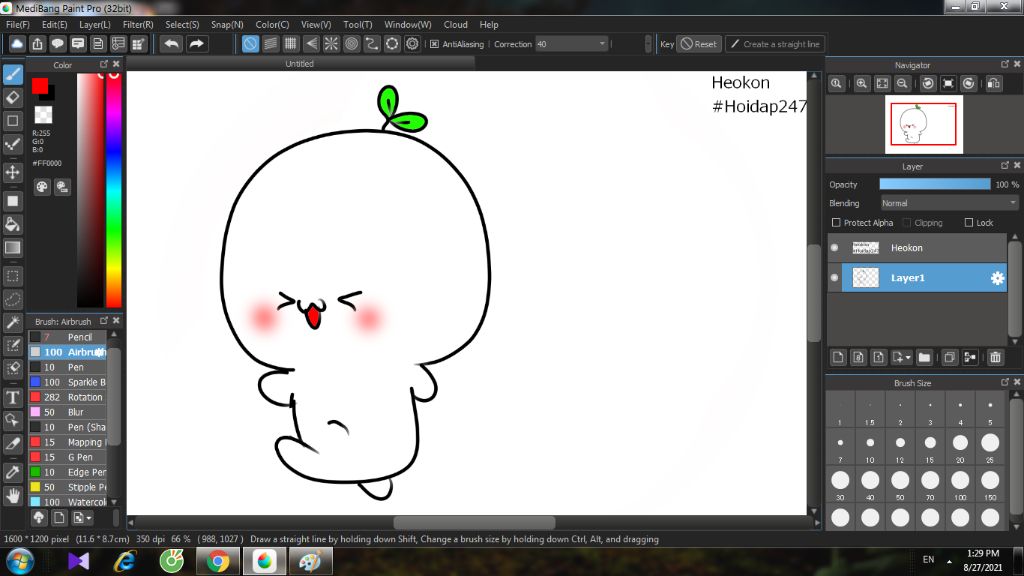1024x576 pixels.
Task: Enable the radial snap
Action: [331, 44]
